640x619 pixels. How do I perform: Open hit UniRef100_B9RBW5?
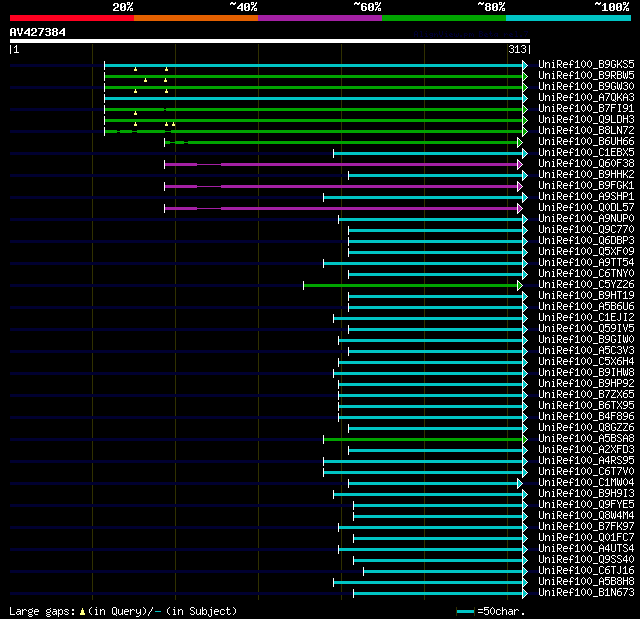pyautogui.click(x=586, y=75)
